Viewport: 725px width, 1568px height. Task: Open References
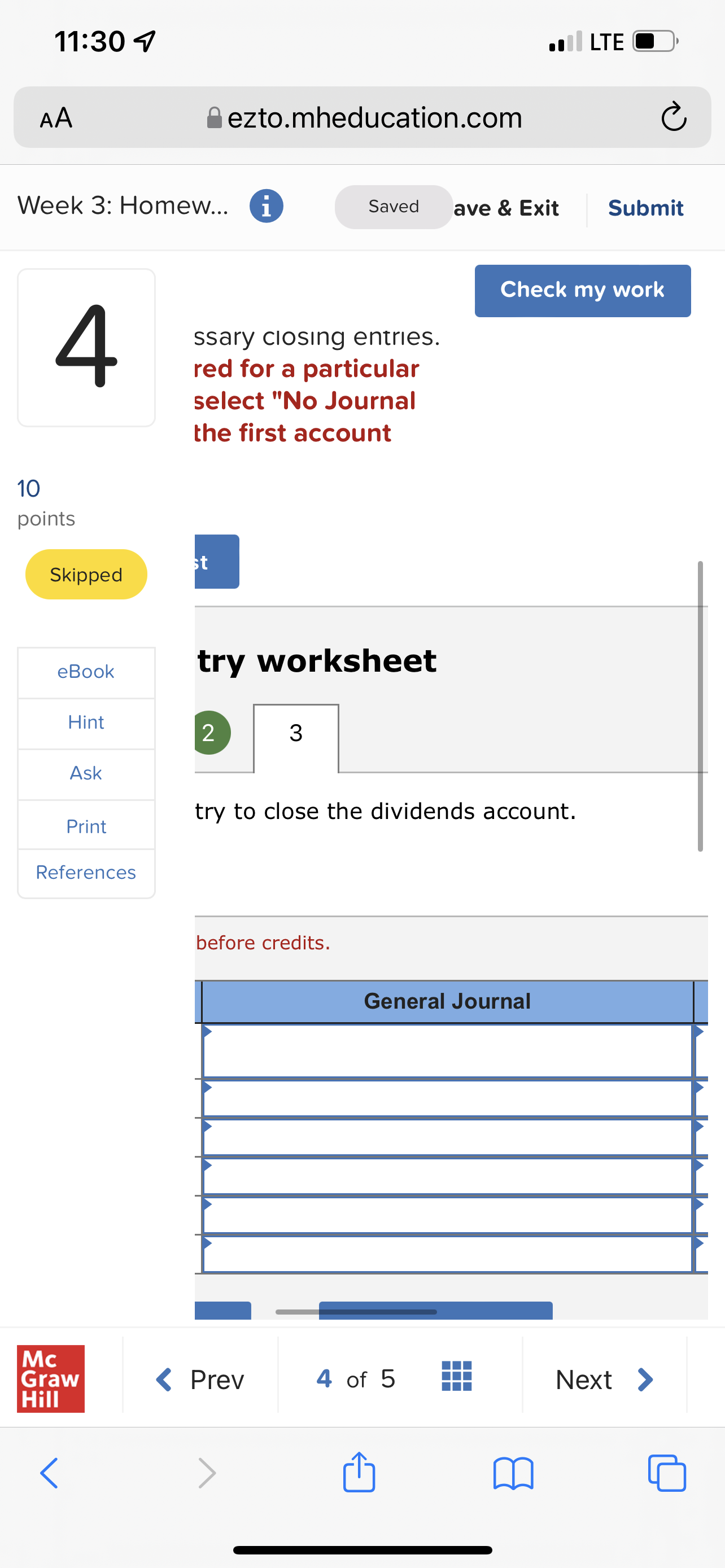coord(86,872)
